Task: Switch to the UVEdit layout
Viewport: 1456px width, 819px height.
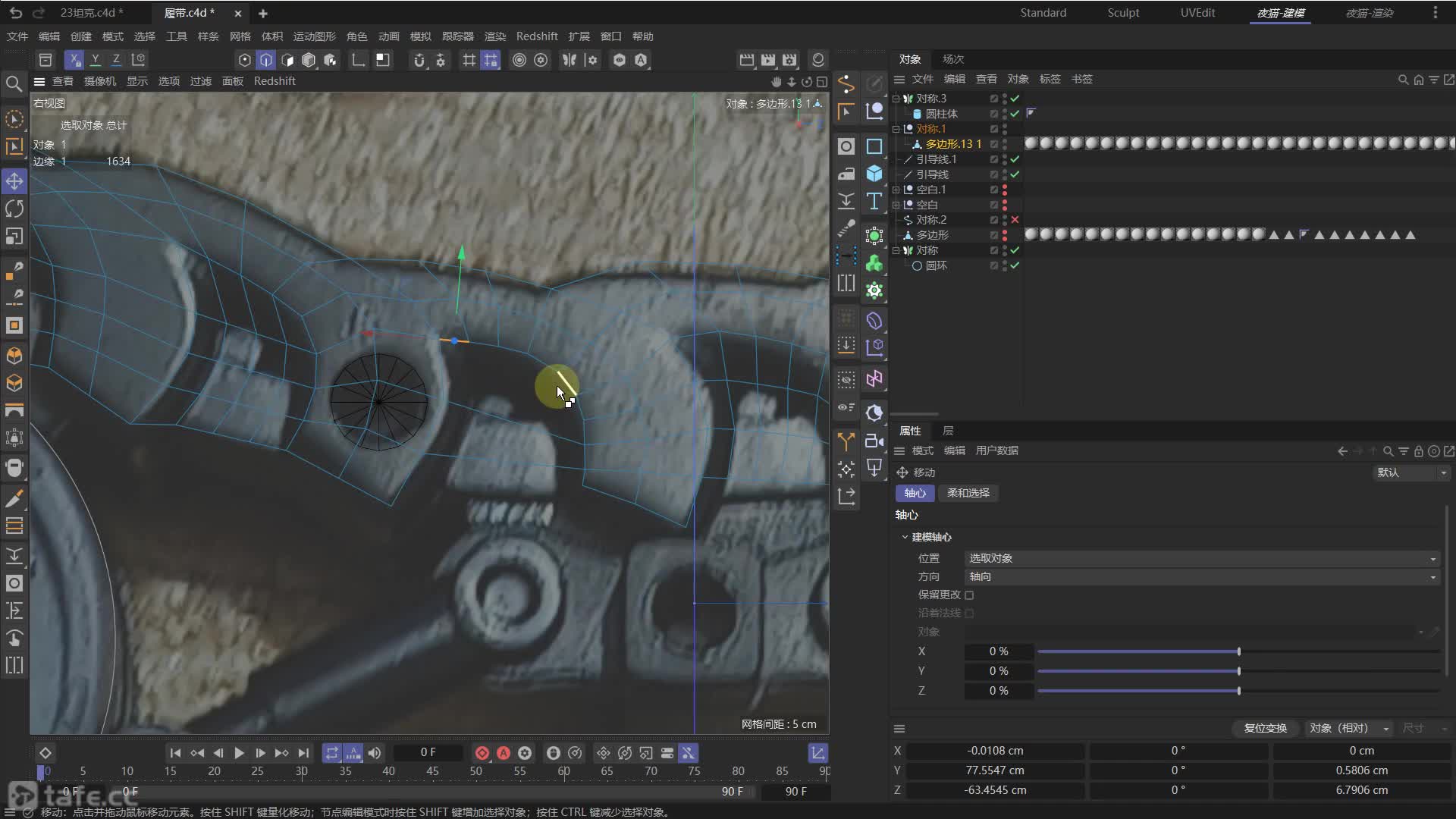Action: coord(1197,13)
